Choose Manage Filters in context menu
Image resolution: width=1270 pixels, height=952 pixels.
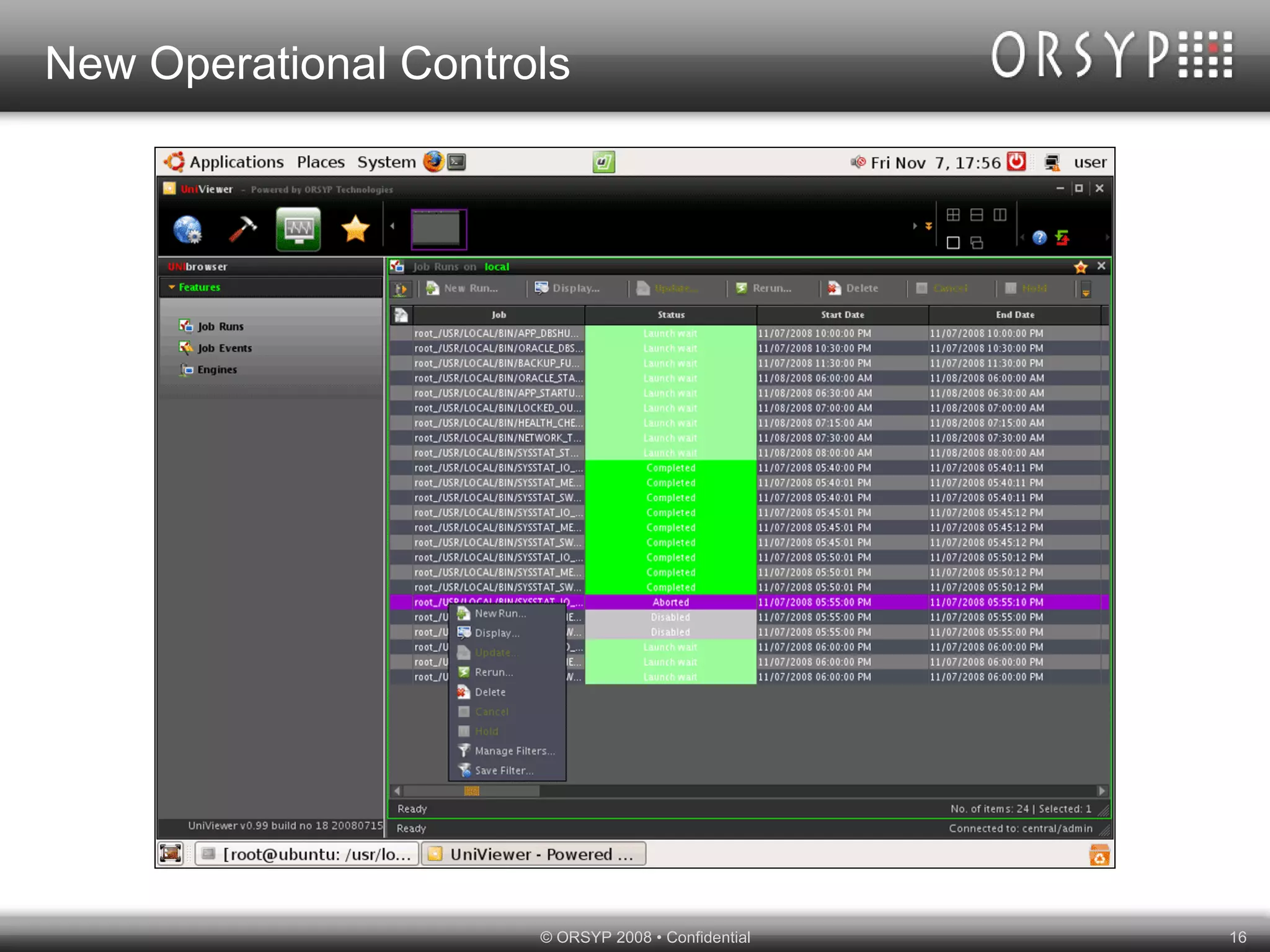[x=507, y=751]
